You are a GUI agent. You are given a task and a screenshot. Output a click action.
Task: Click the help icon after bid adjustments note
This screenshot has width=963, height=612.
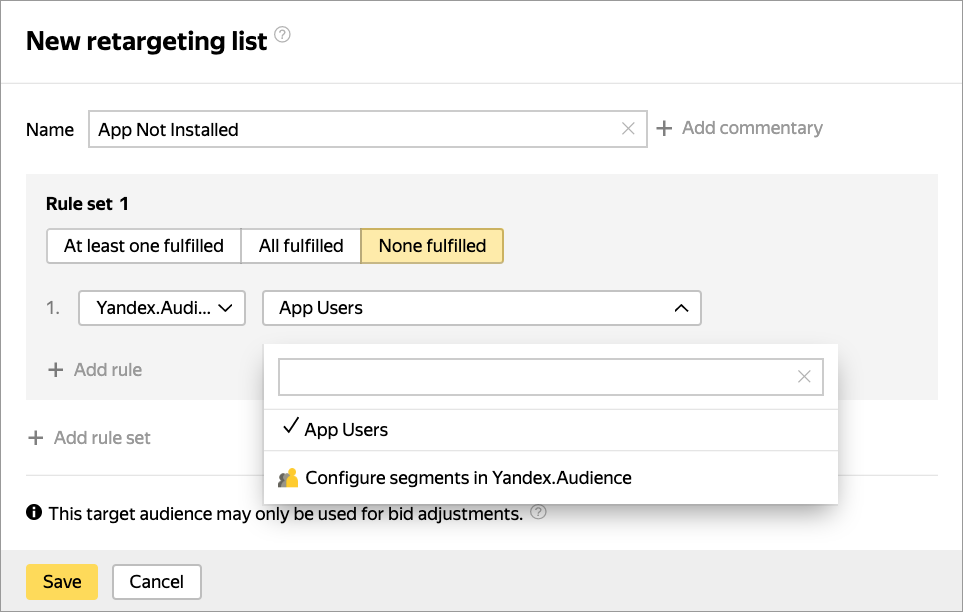[539, 513]
